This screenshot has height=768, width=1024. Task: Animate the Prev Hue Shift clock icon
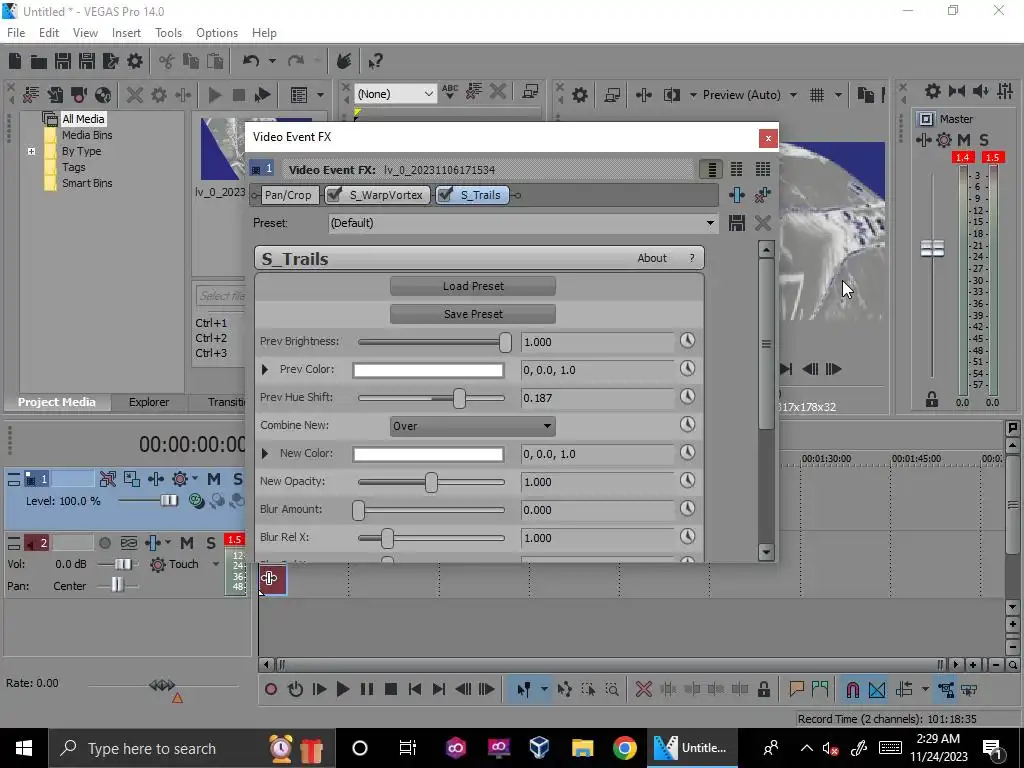687,396
